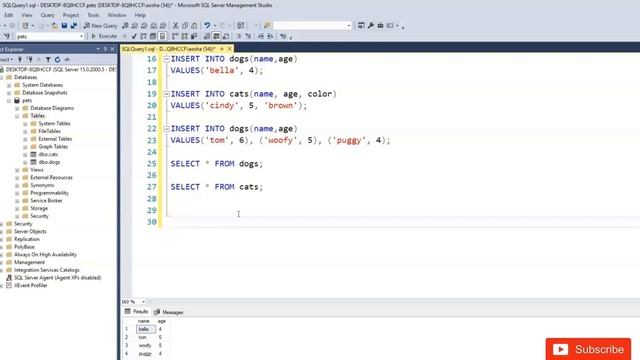Screen dimensions: 640x360
Task: Switch to the Messages tab
Action: click(169, 312)
